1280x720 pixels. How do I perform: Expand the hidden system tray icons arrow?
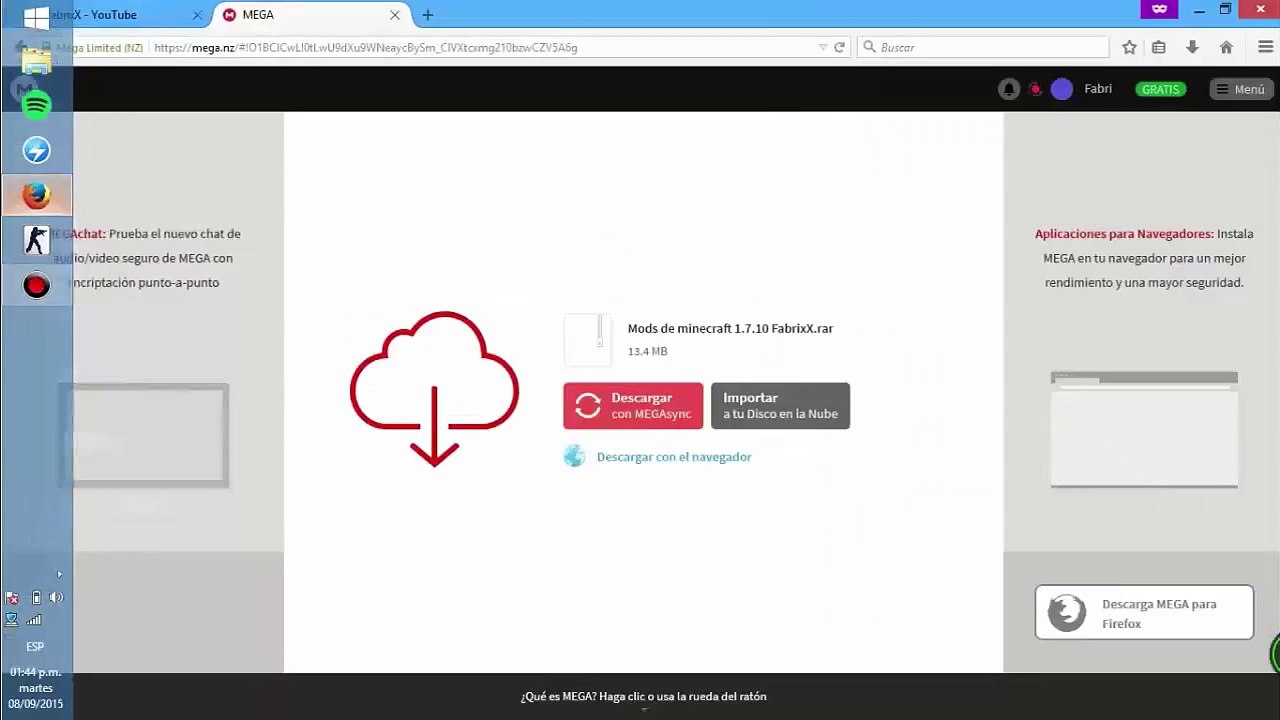(x=59, y=574)
